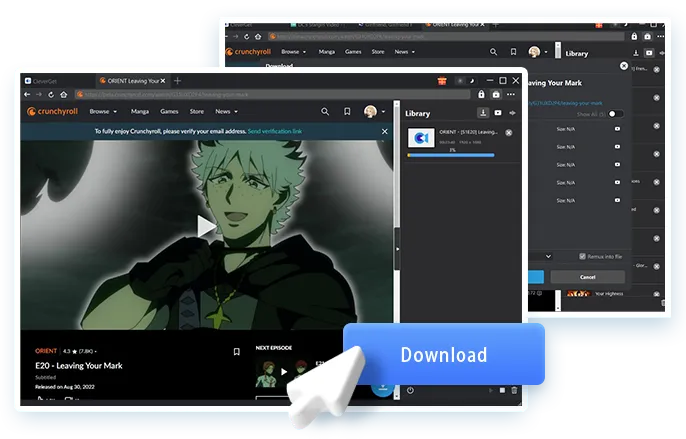Show downloaded videos in the front Library panel

[498, 113]
